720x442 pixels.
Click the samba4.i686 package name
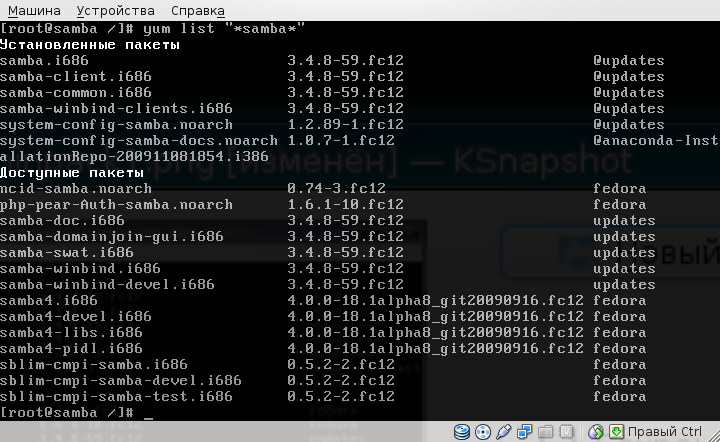[x=49, y=301]
